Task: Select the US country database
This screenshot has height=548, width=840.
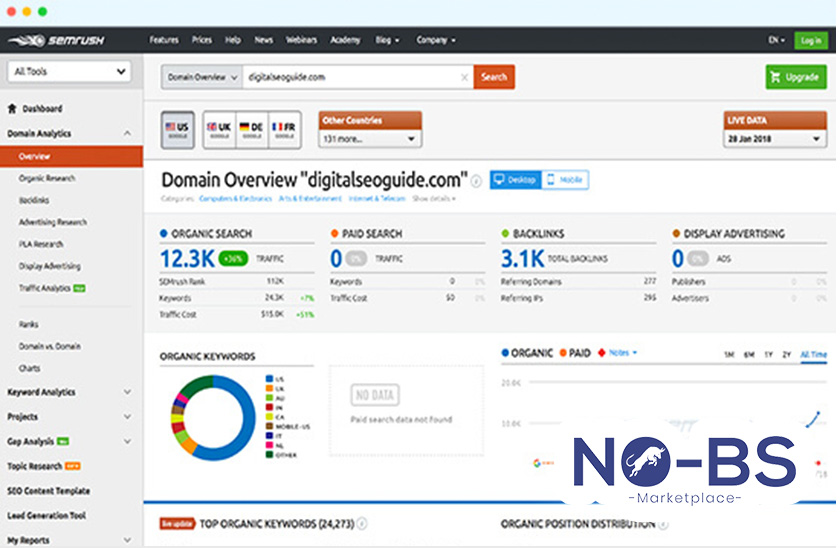Action: click(177, 130)
